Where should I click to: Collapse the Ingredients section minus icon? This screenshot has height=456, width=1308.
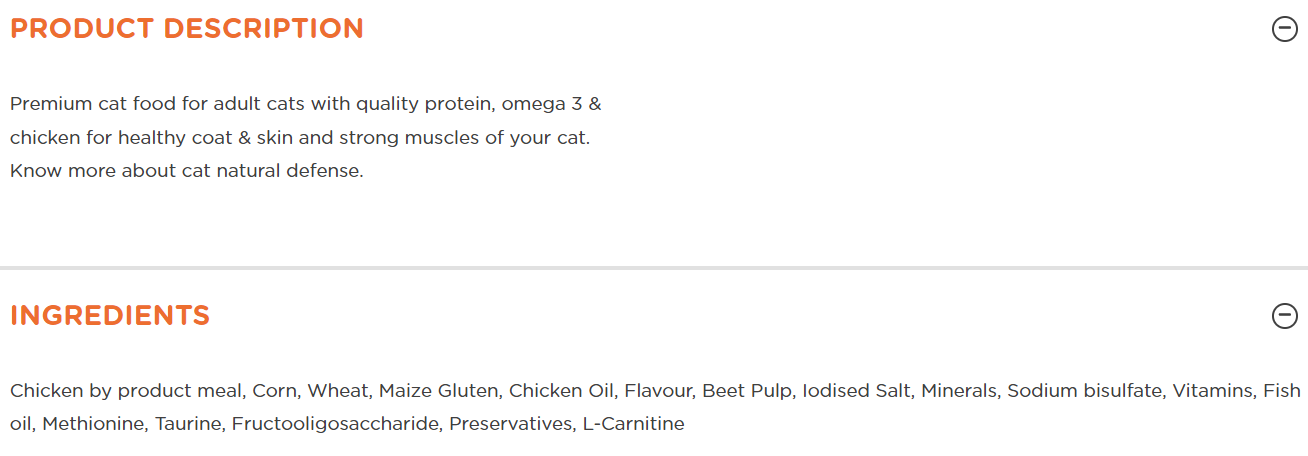1284,316
